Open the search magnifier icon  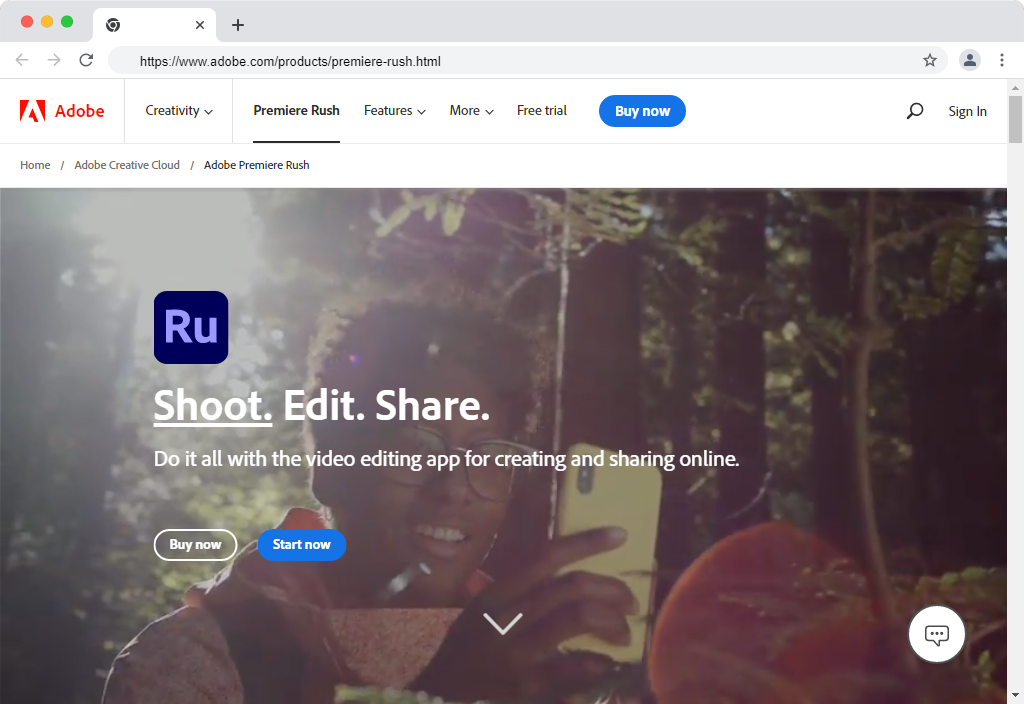coord(914,111)
